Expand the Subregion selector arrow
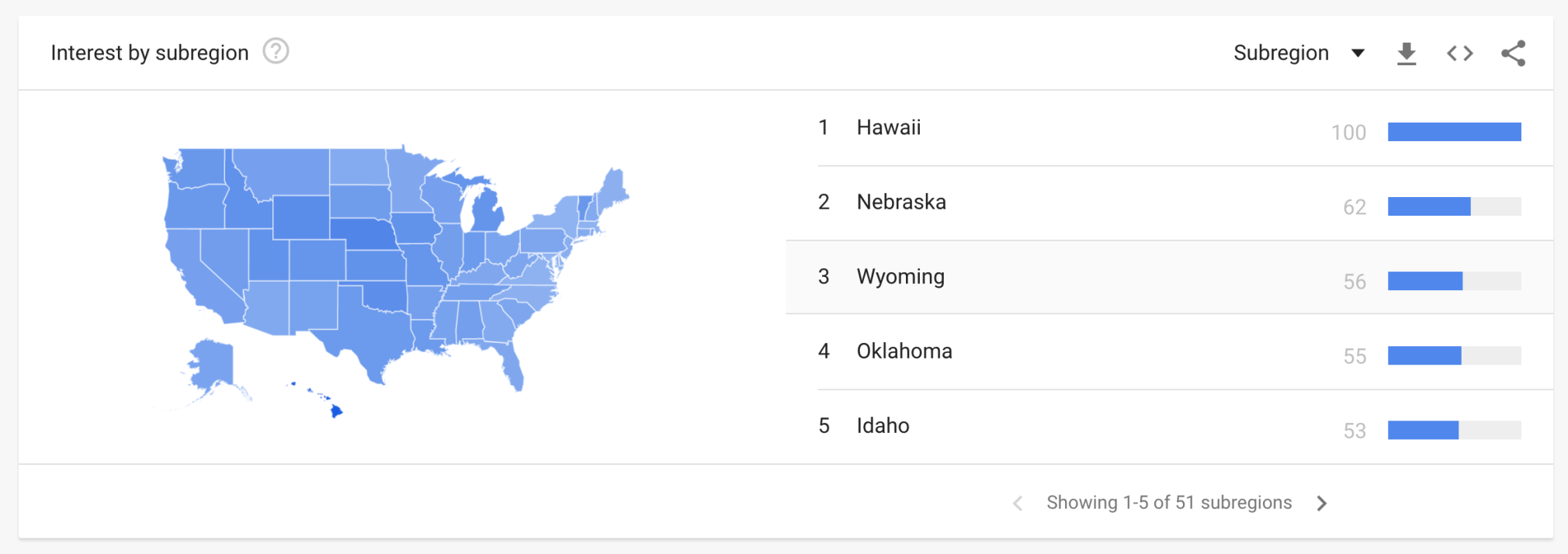 pos(1358,53)
